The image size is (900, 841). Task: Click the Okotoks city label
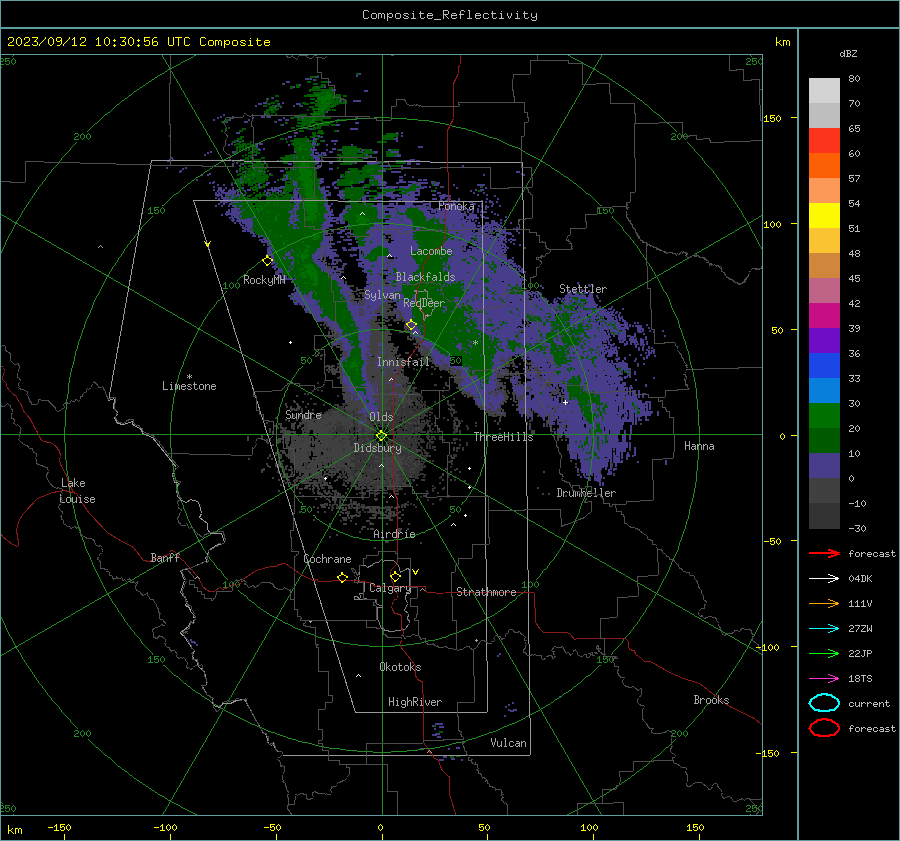tap(400, 667)
